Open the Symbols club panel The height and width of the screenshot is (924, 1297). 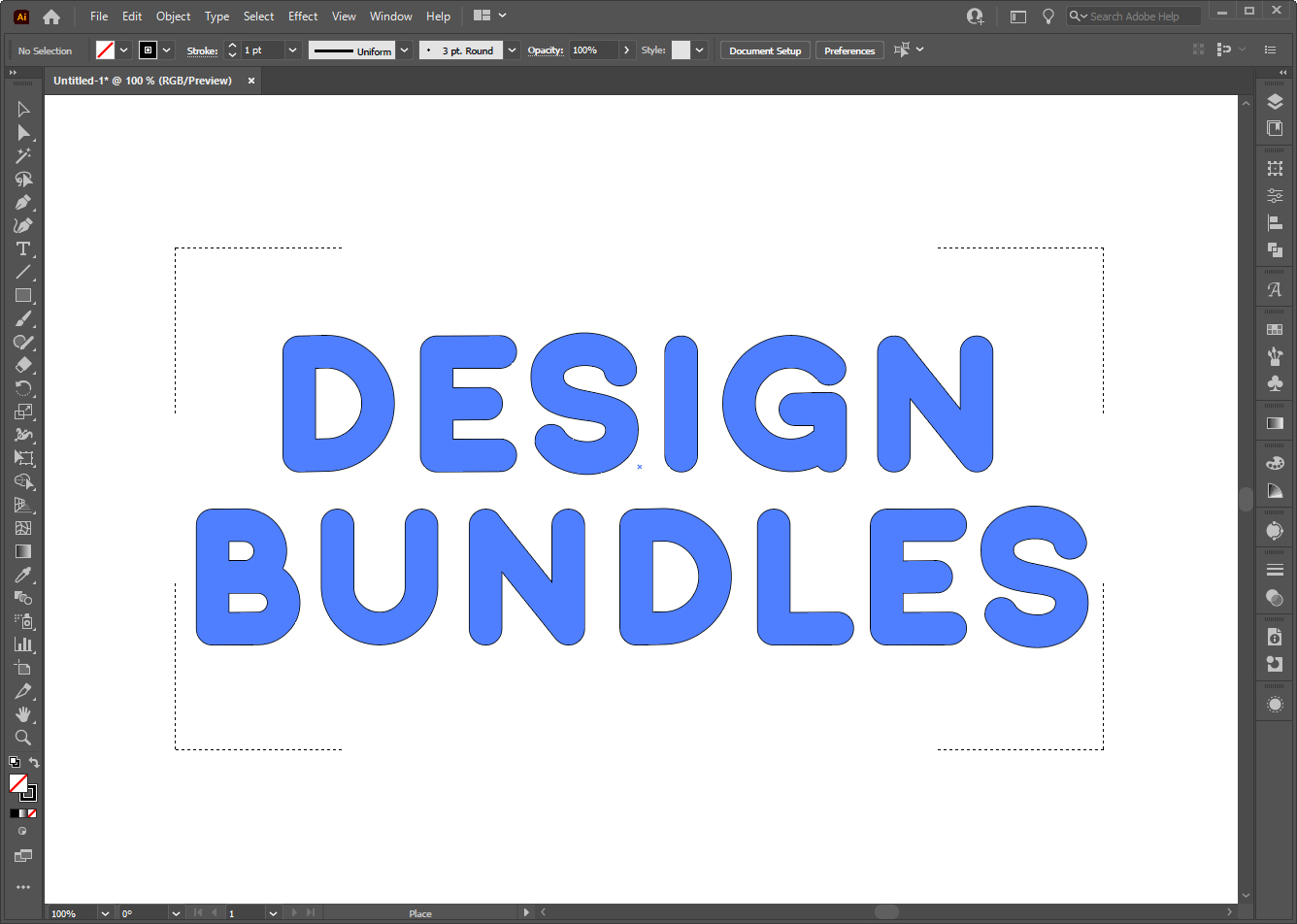click(x=1275, y=384)
